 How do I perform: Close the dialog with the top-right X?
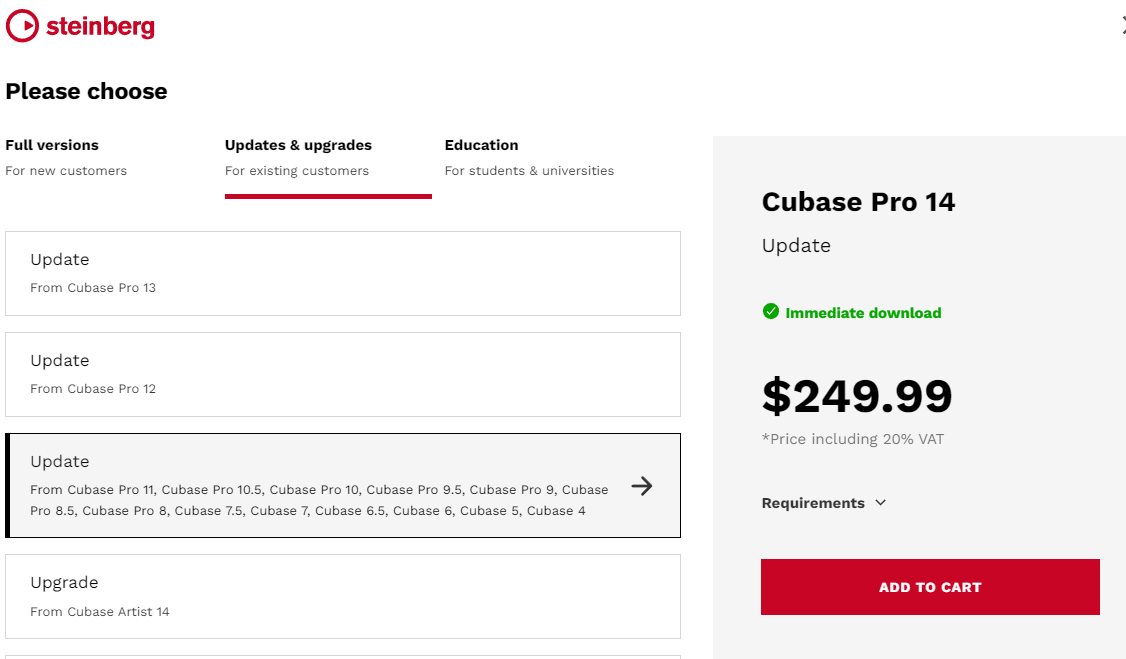point(1123,26)
